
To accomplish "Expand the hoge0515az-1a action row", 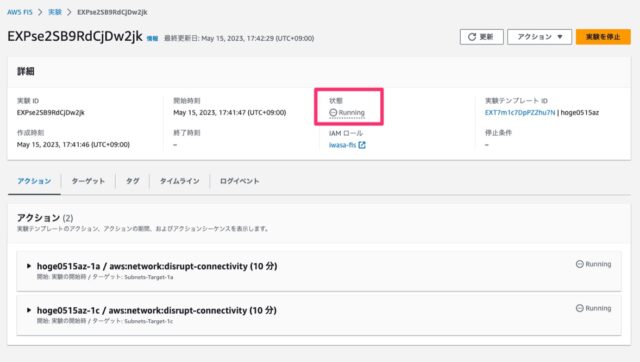I will [x=29, y=266].
